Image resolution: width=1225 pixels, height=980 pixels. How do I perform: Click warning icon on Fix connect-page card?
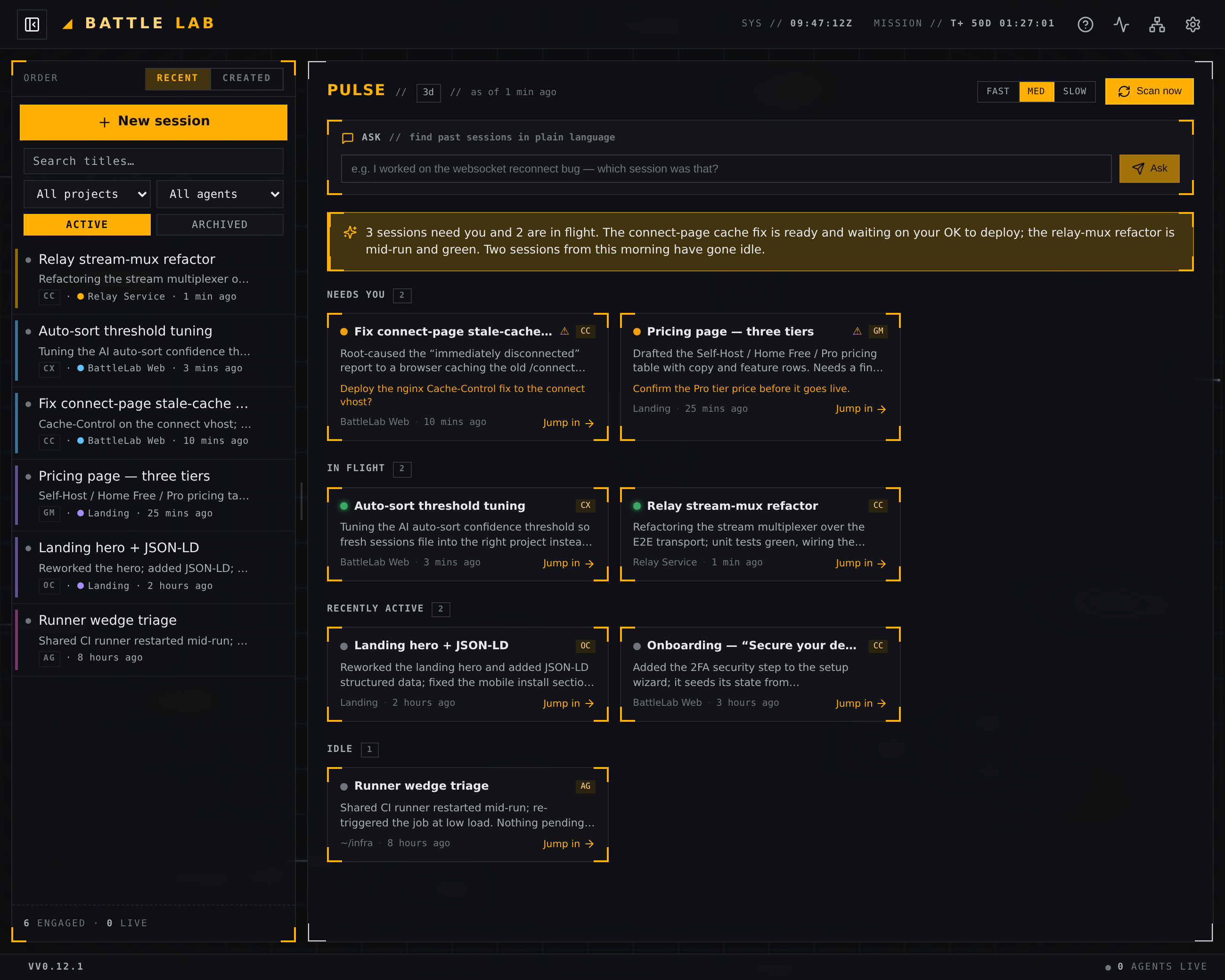point(564,331)
